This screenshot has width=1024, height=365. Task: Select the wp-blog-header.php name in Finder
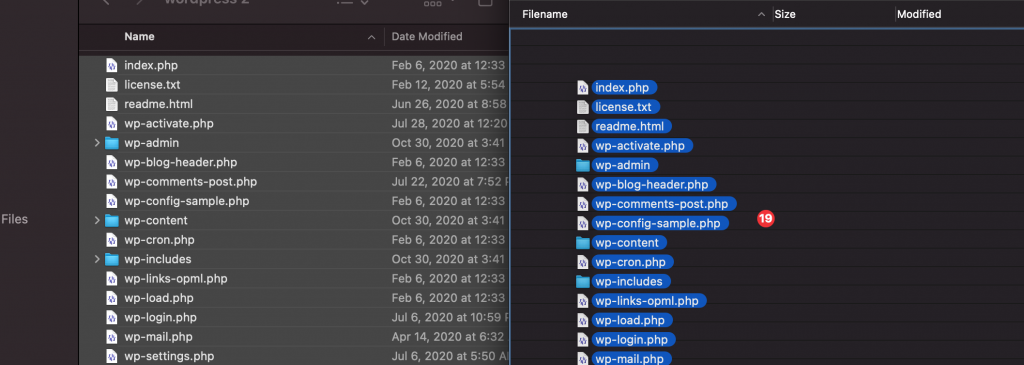point(180,163)
